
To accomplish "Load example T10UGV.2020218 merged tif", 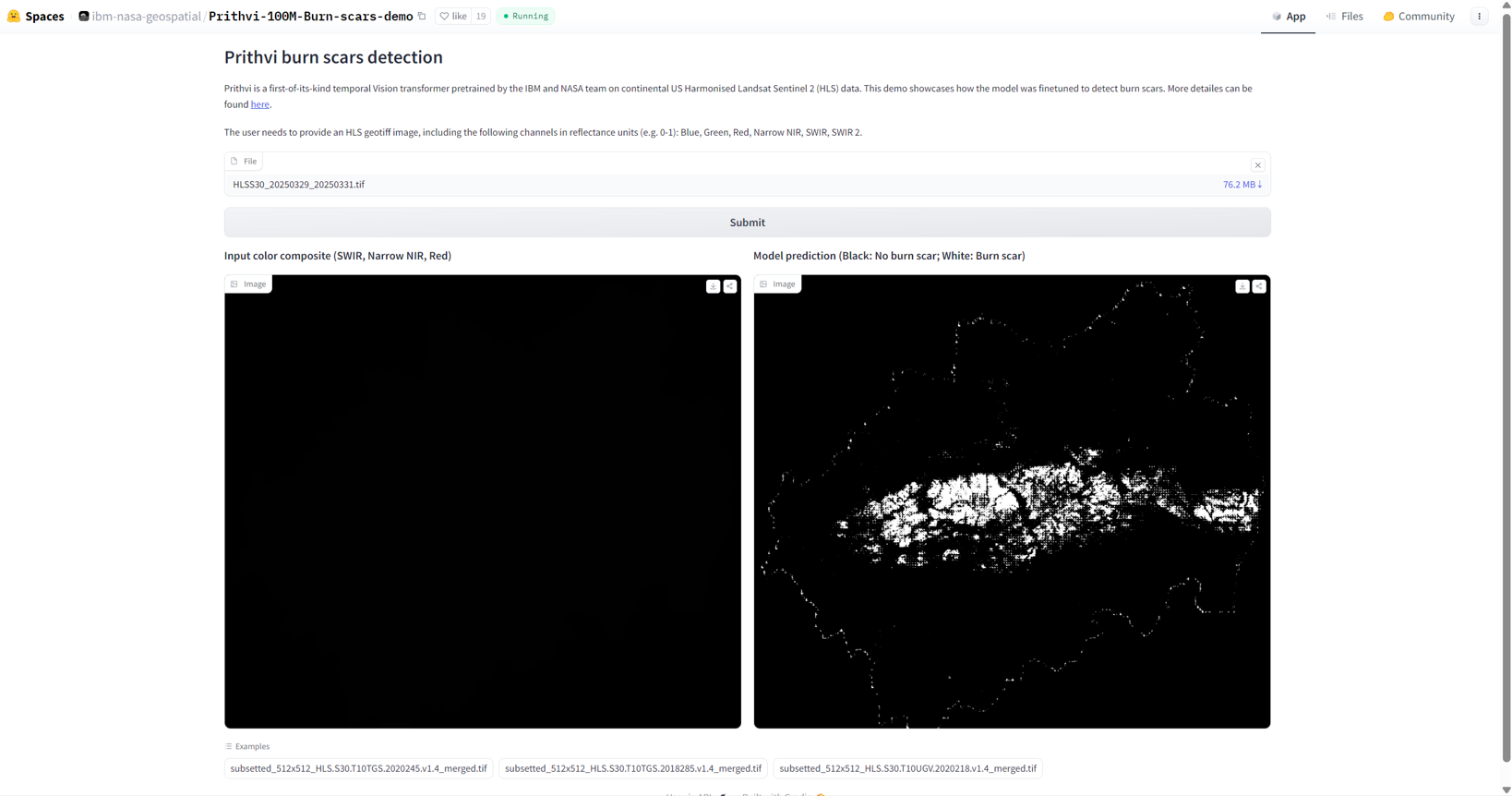I will click(x=907, y=768).
